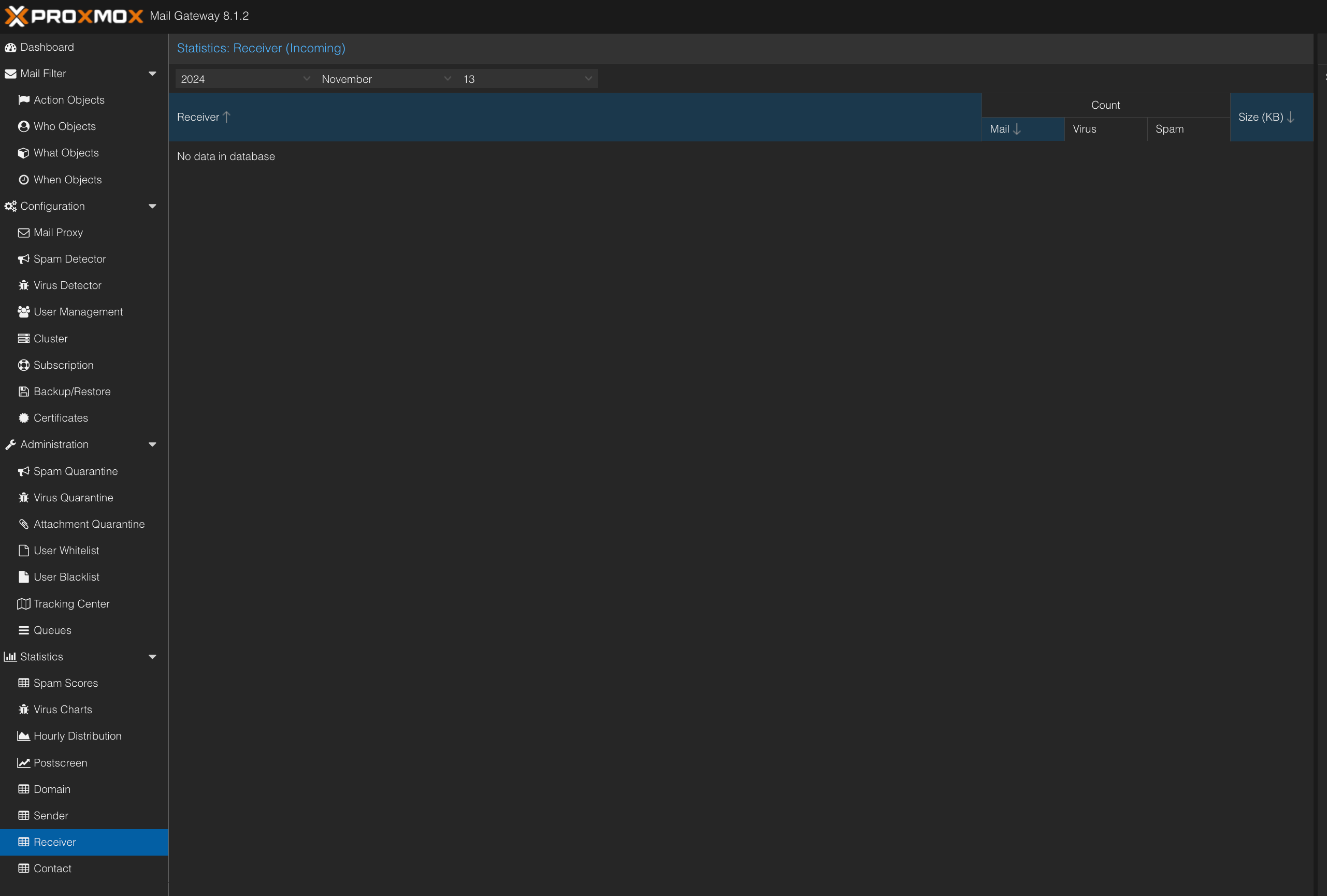Click the Virus Detector bug icon
Image resolution: width=1327 pixels, height=896 pixels.
point(23,285)
